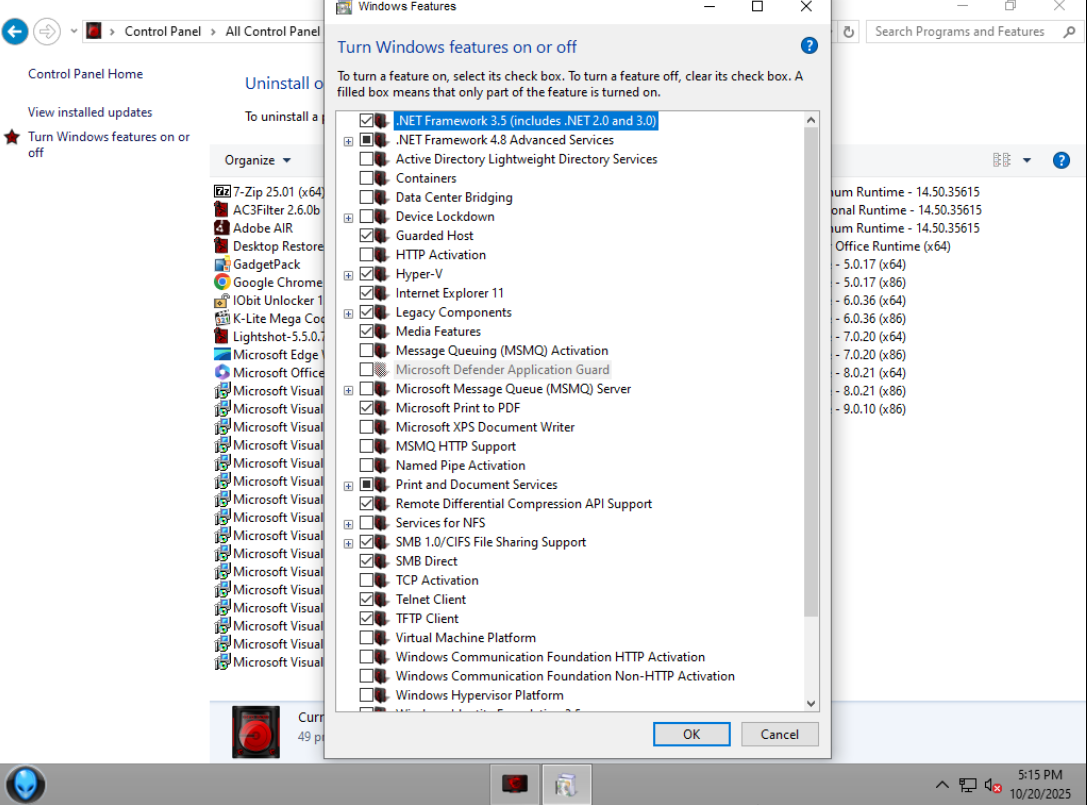The height and width of the screenshot is (805, 1087).
Task: Click the Forward arrow in Control Panel
Action: click(47, 31)
